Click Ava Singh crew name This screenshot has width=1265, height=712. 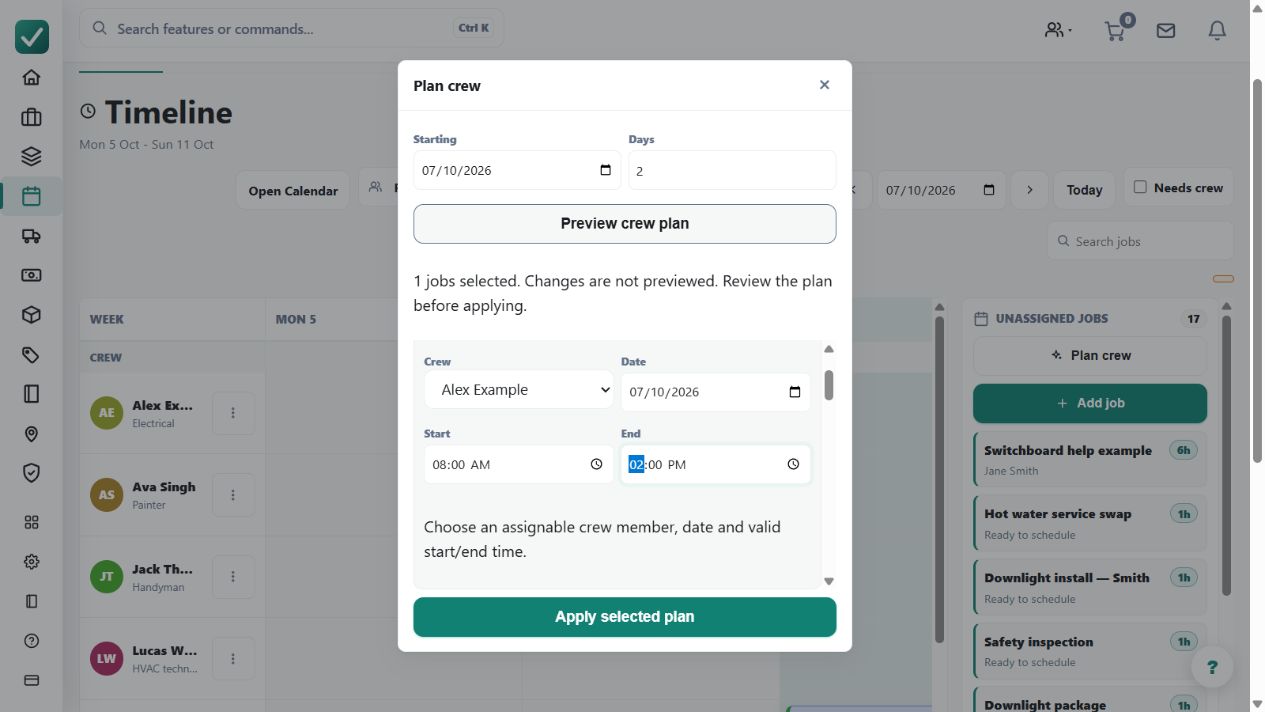[x=164, y=487]
